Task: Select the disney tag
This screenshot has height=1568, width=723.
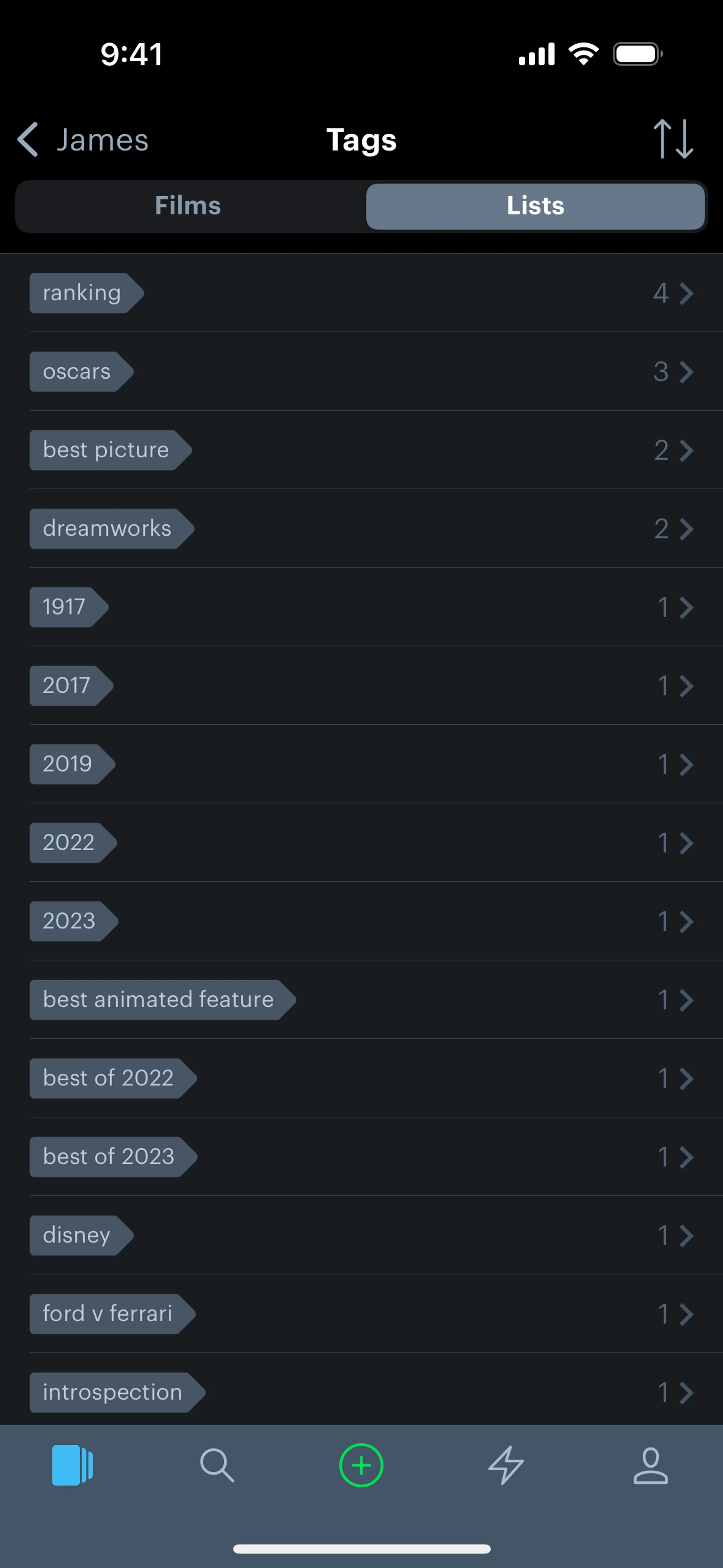Action: [77, 1235]
